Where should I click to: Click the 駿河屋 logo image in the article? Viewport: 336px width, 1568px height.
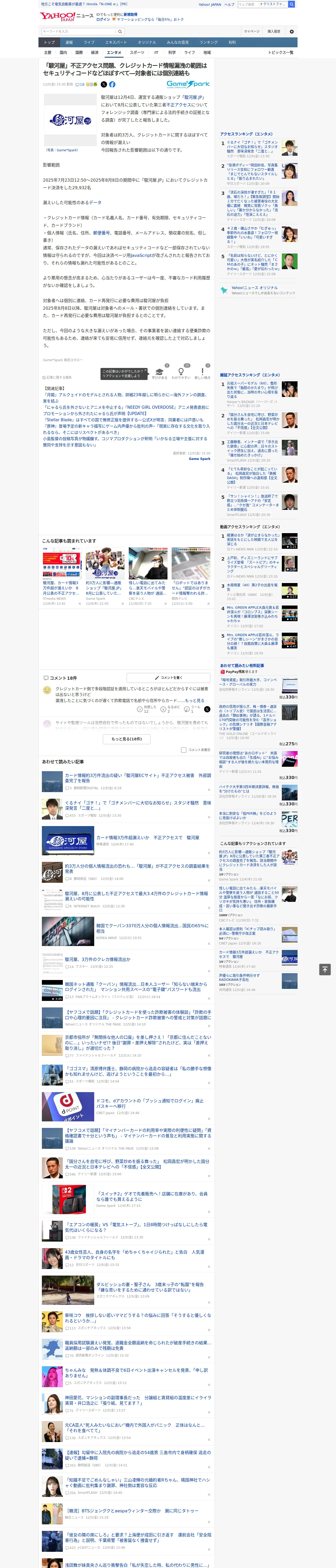tap(70, 120)
